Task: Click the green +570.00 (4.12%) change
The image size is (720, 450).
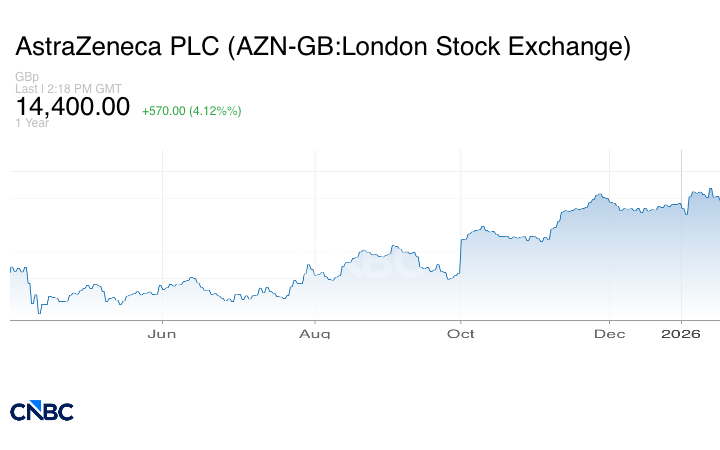Action: click(x=191, y=110)
